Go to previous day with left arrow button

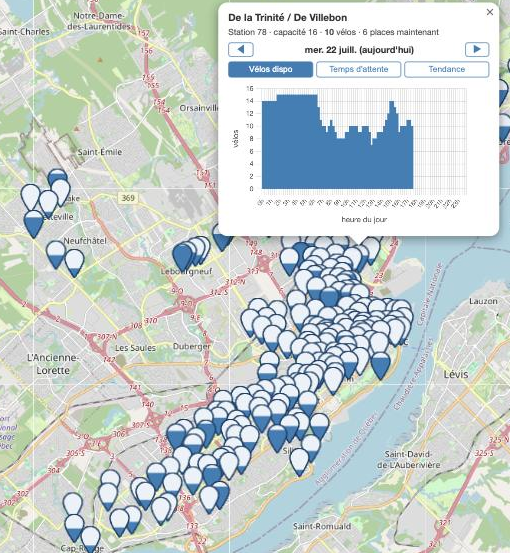(x=241, y=49)
